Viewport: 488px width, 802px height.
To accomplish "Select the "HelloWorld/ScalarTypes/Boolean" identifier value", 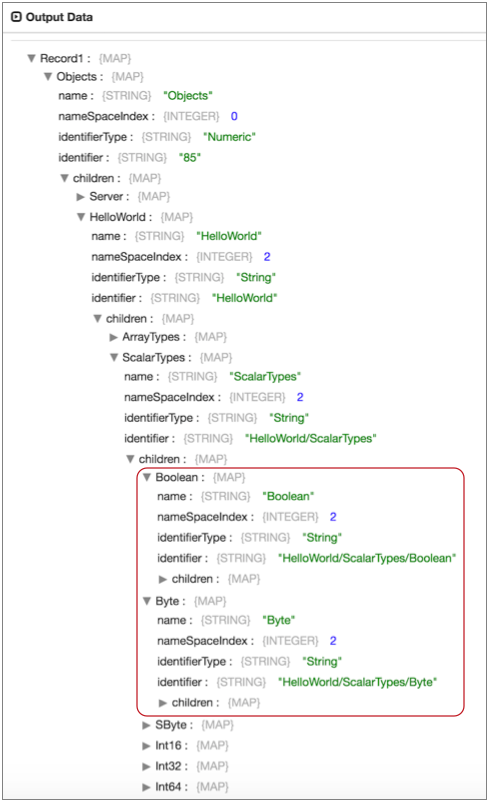I will click(367, 558).
